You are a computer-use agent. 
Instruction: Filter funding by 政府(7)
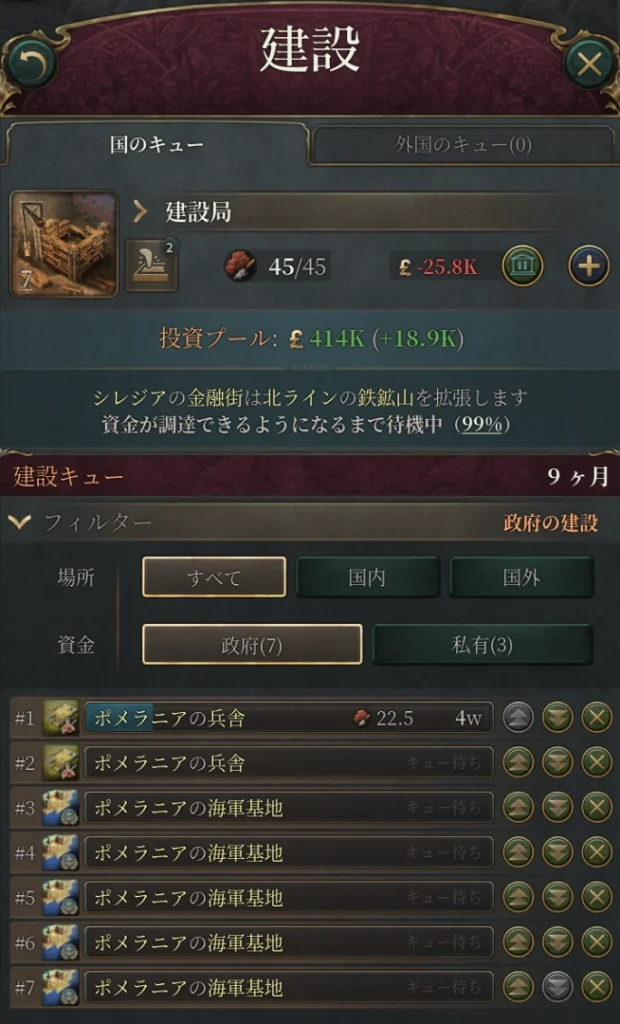pos(252,645)
